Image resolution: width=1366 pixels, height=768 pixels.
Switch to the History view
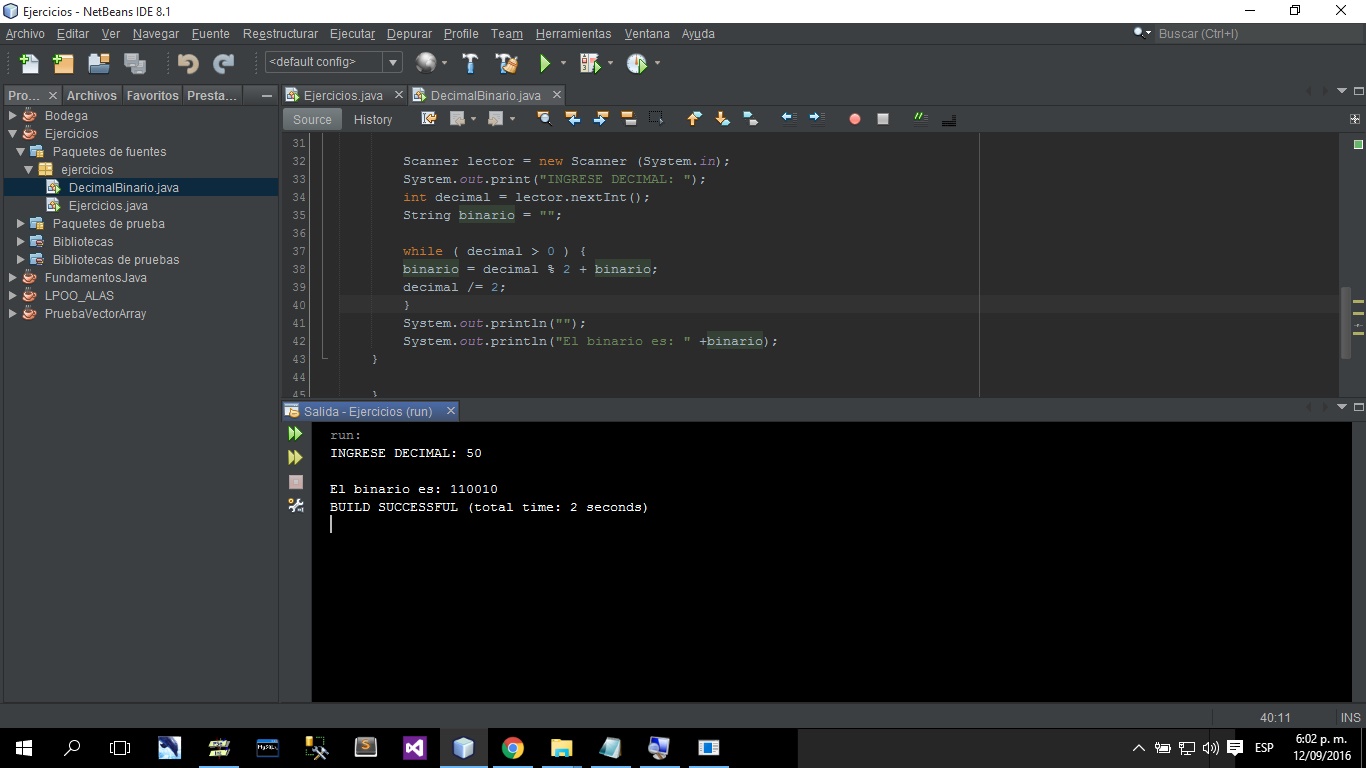pos(372,119)
